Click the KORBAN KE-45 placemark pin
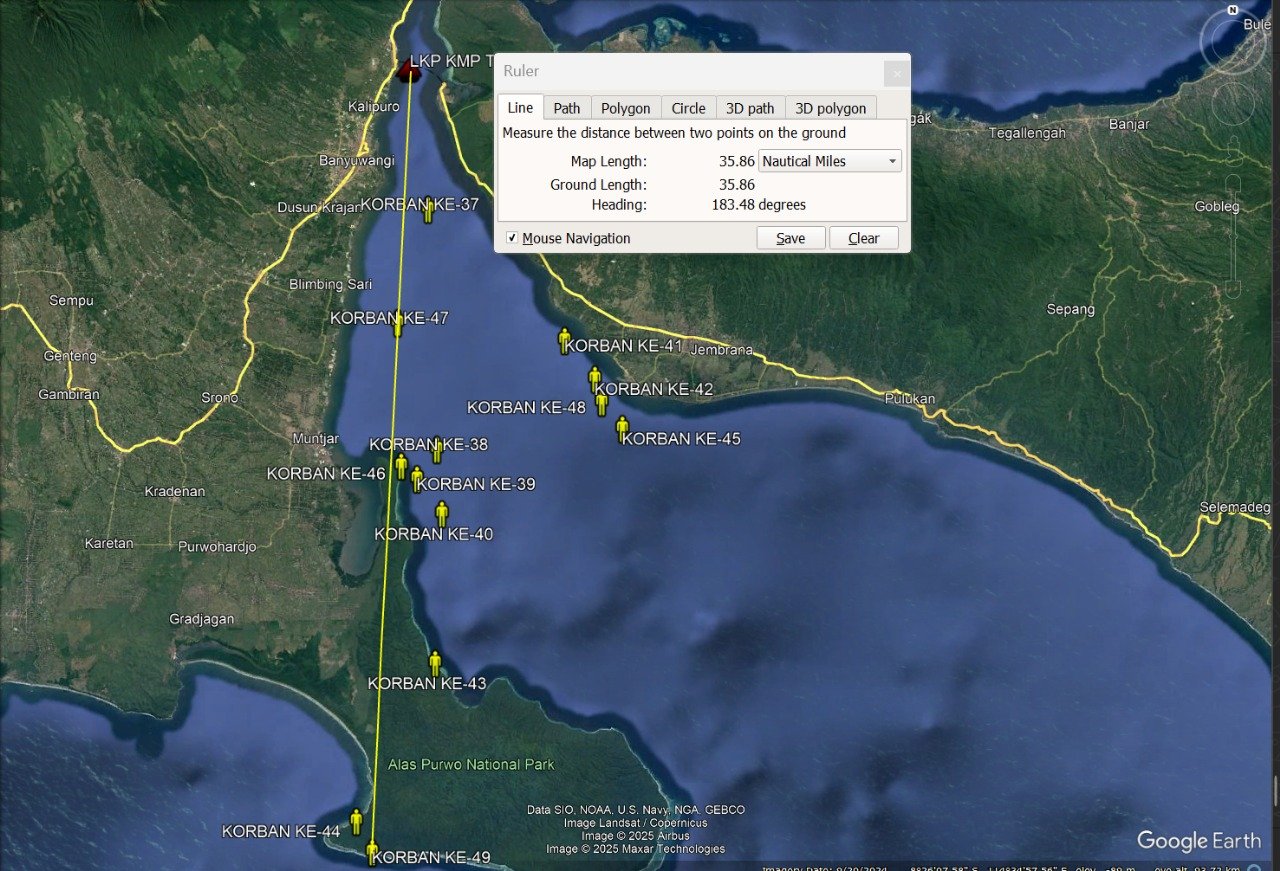 (x=622, y=428)
